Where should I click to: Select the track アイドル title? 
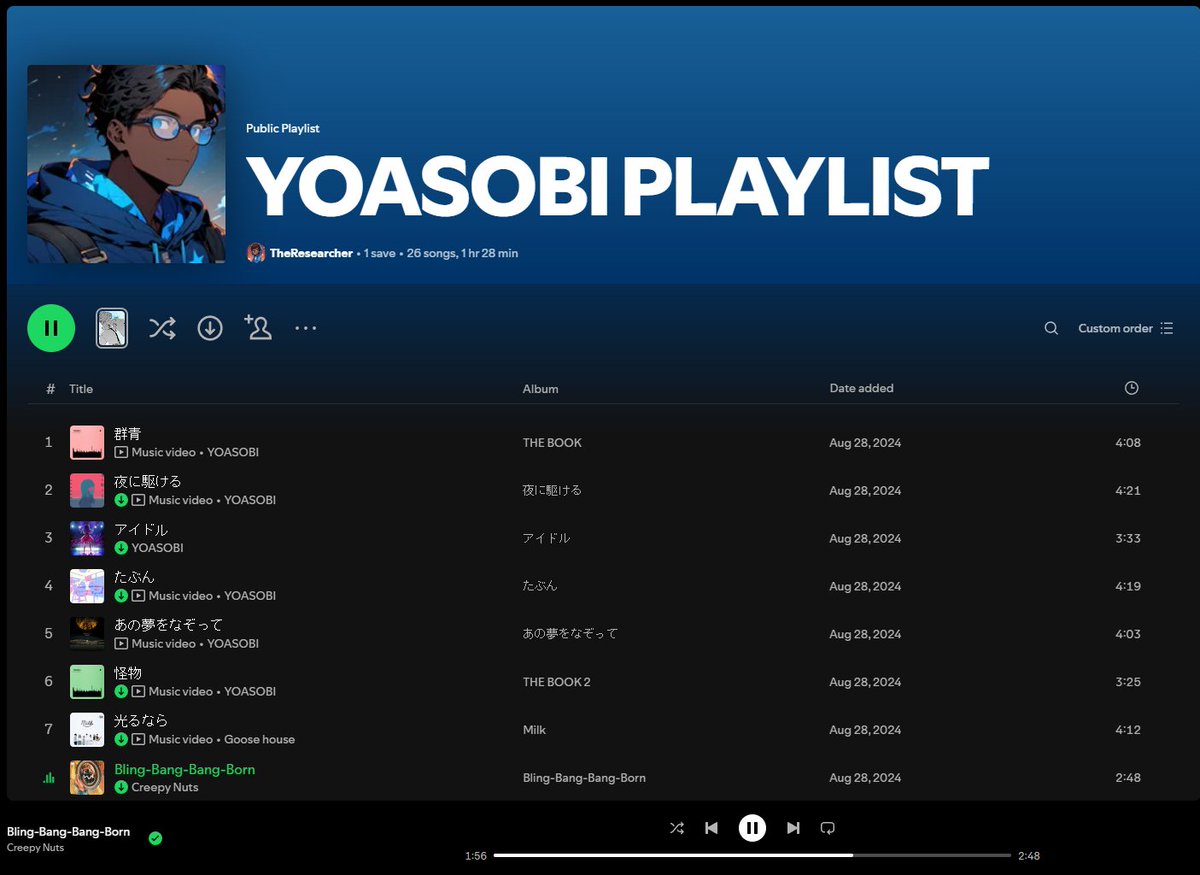point(141,530)
